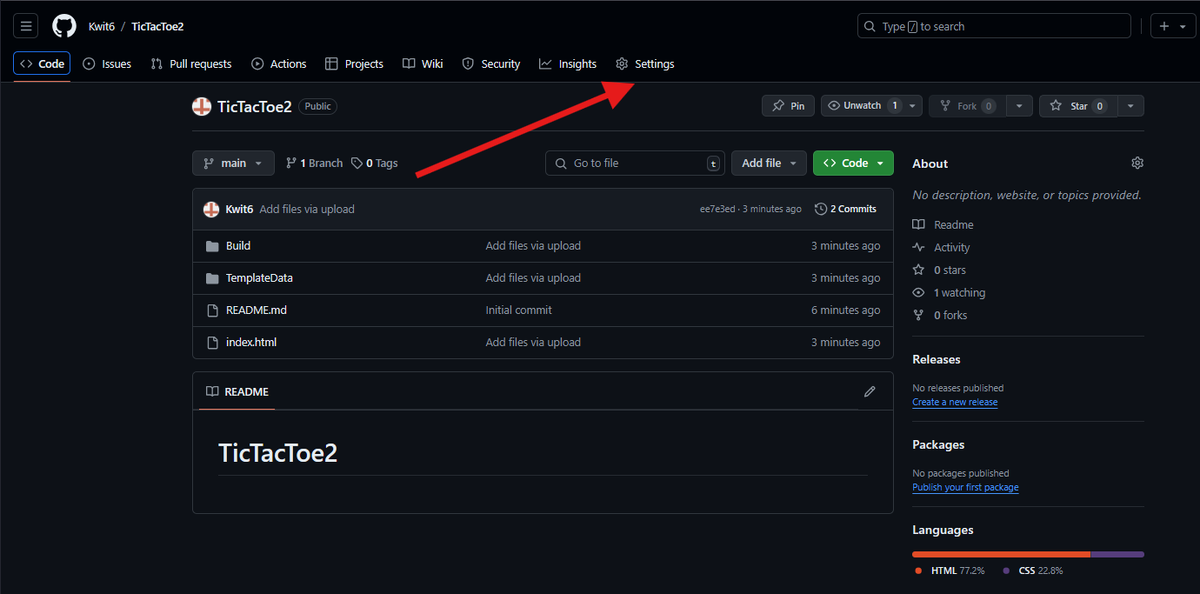Click the HTML 77.2% language entry
The width and height of the screenshot is (1200, 594).
(x=949, y=571)
